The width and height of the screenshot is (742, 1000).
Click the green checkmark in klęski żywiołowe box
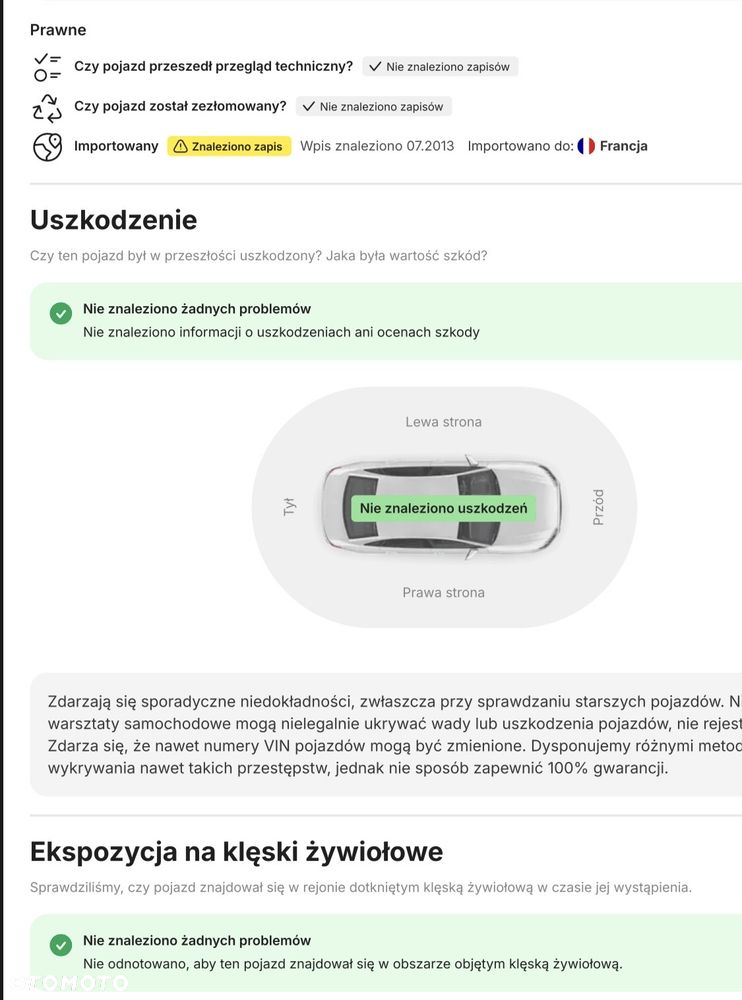point(61,945)
